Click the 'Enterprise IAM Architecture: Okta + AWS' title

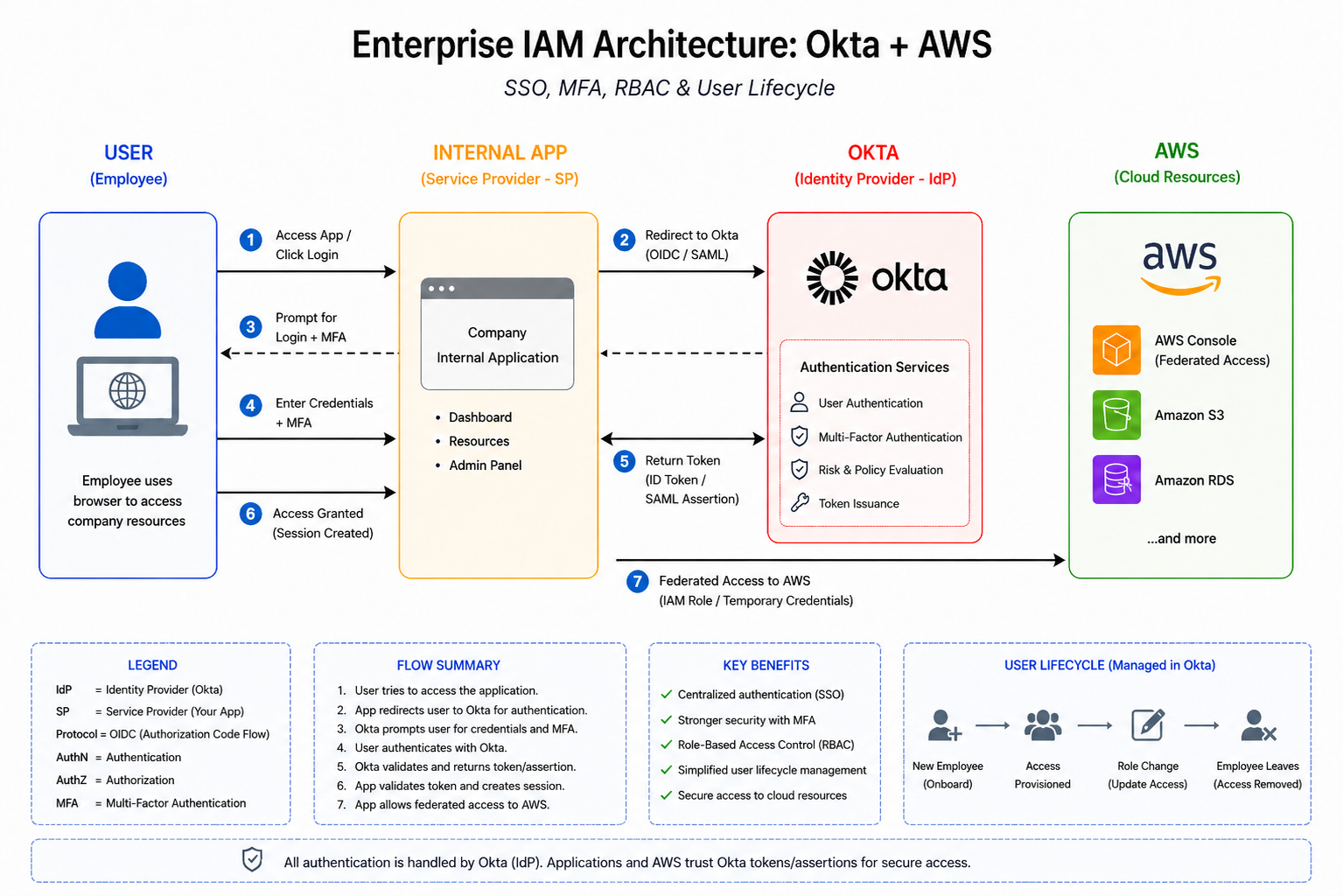click(x=672, y=44)
